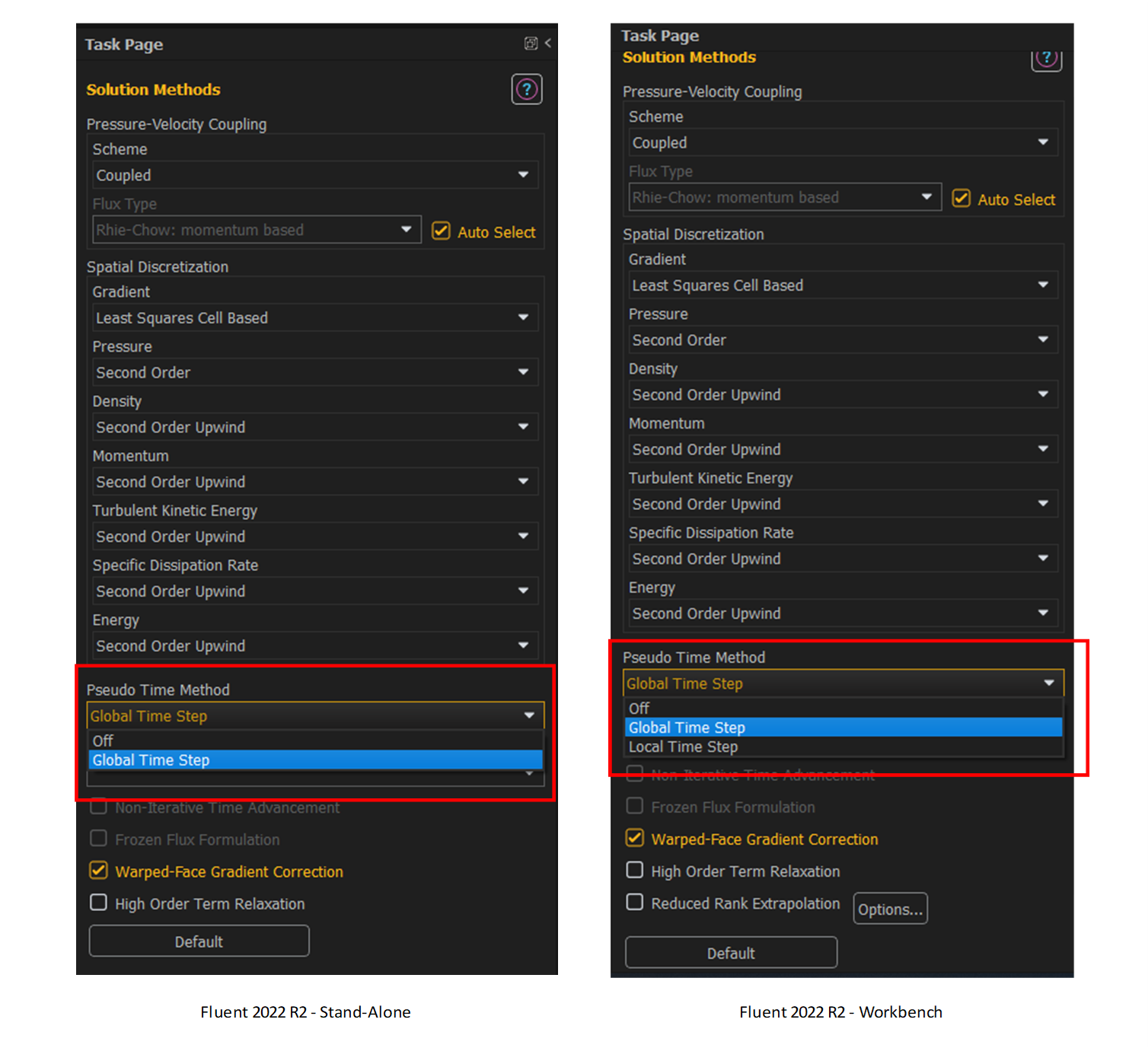Open Momentum dropdown in Stand-Alone panel

315,482
